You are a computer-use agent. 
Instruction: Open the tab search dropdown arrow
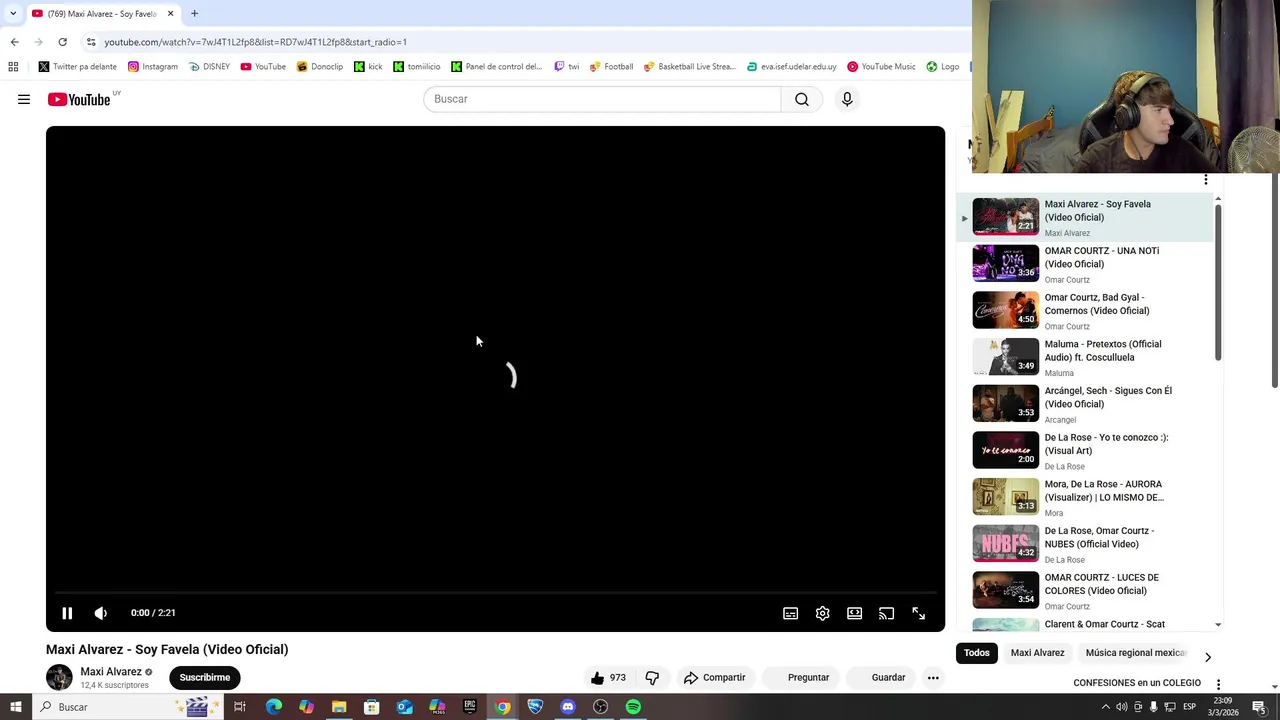12,14
